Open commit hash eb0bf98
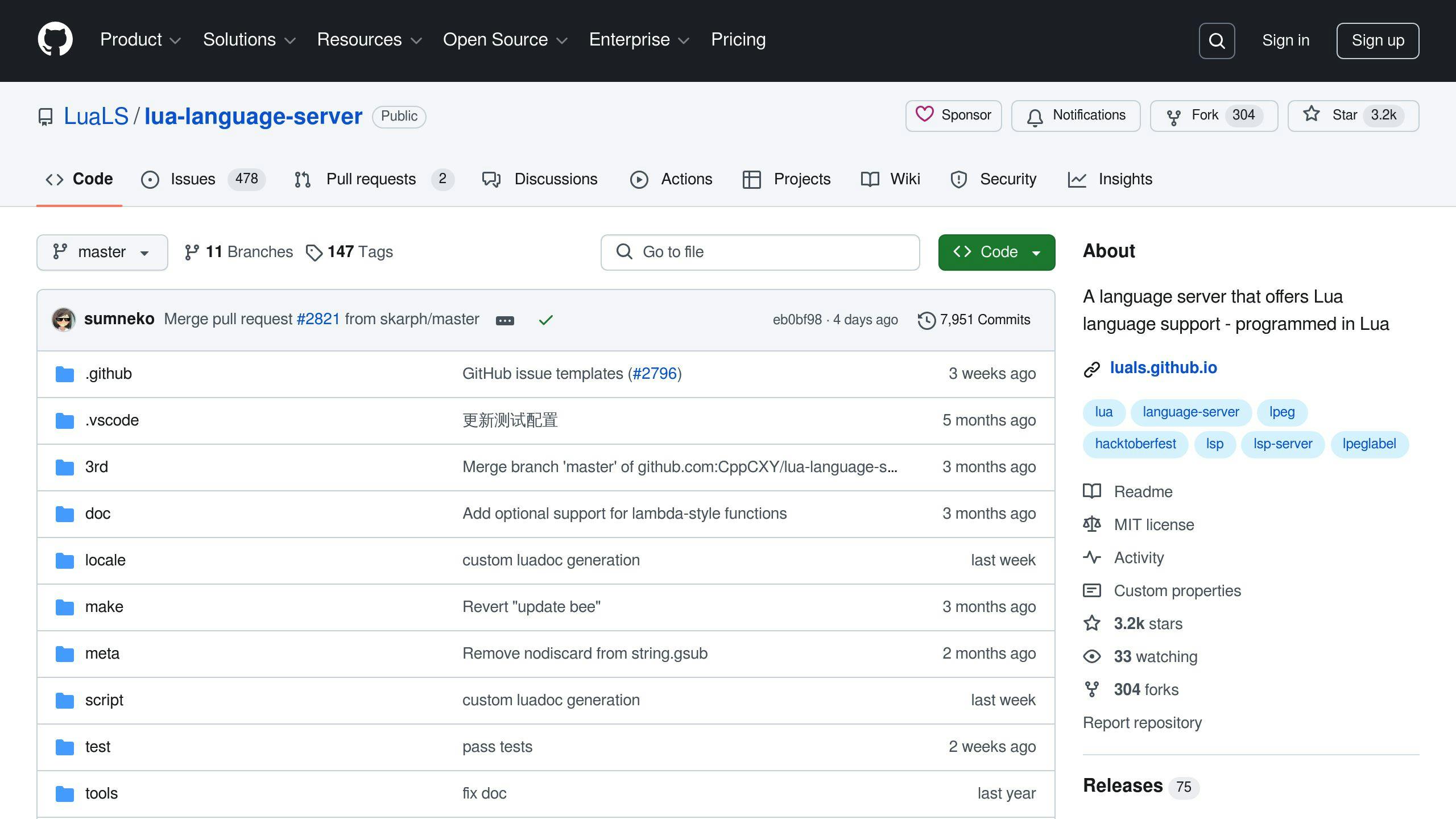Viewport: 1456px width, 819px height. click(x=797, y=320)
